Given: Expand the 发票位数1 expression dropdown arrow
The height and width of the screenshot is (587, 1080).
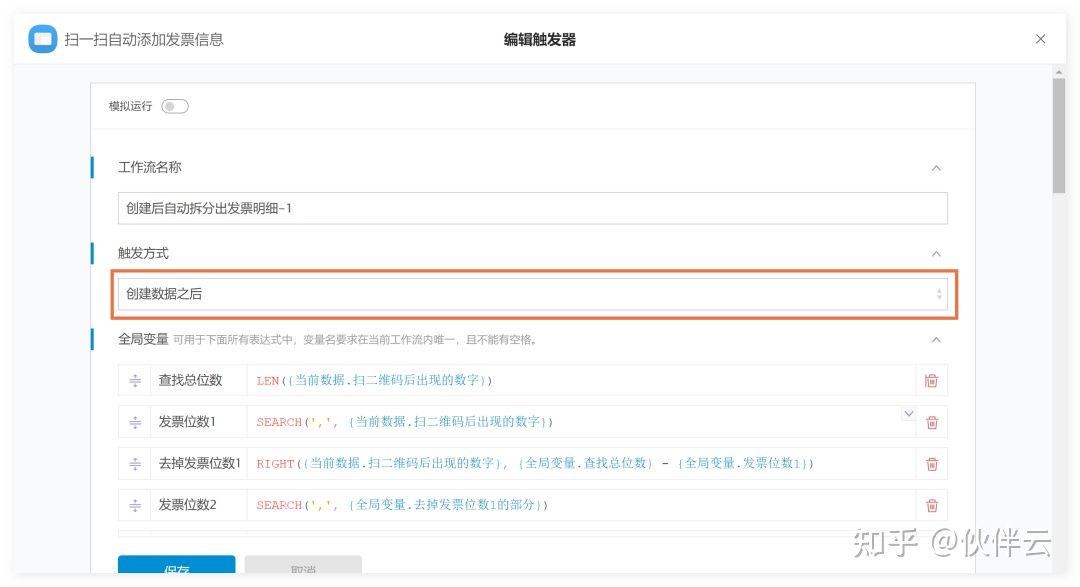Looking at the screenshot, I should pyautogui.click(x=908, y=414).
